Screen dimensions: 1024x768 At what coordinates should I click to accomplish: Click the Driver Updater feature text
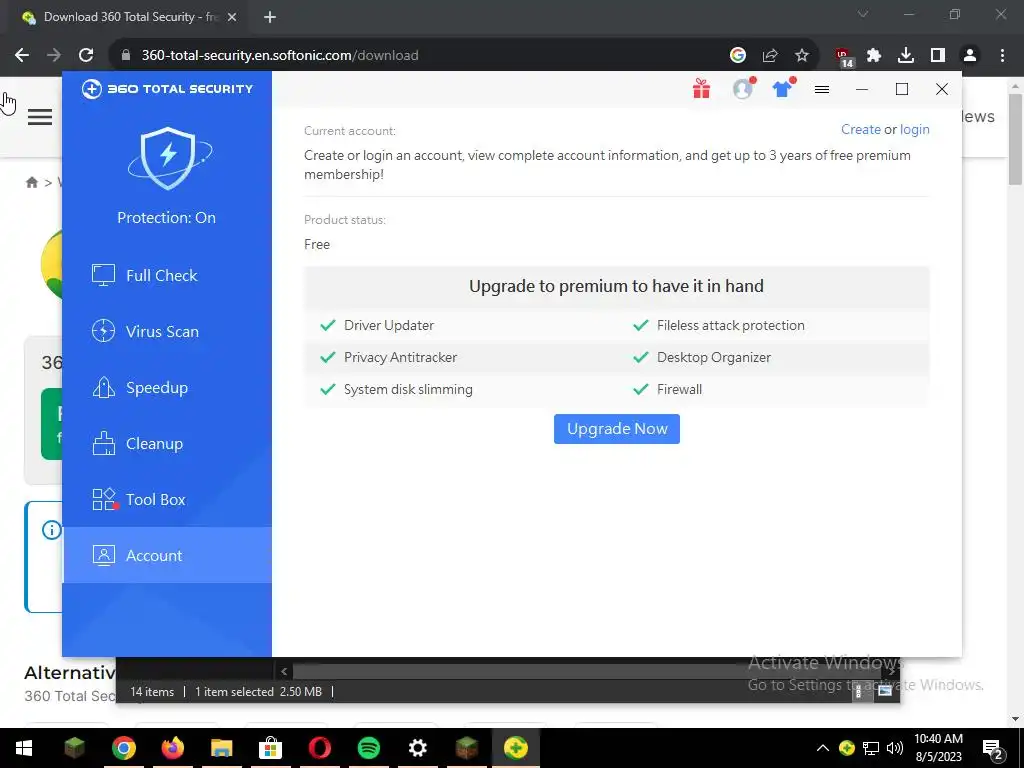(389, 325)
